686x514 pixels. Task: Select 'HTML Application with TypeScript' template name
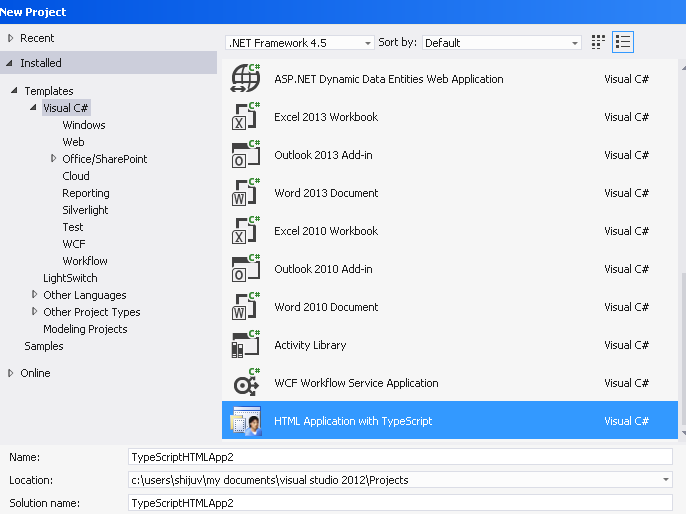(x=353, y=421)
